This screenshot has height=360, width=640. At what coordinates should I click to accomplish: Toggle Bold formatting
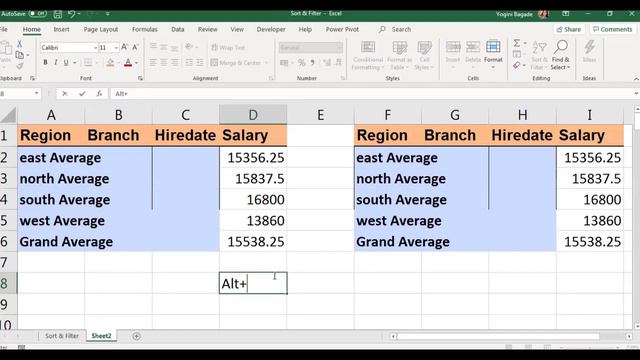tap(45, 62)
